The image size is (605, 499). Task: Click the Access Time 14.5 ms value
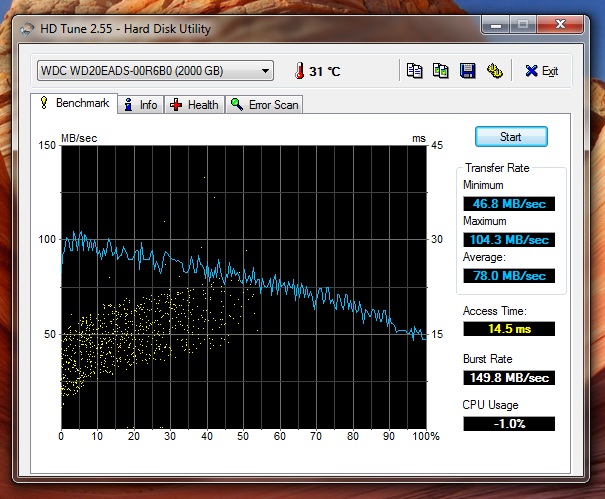tap(508, 328)
